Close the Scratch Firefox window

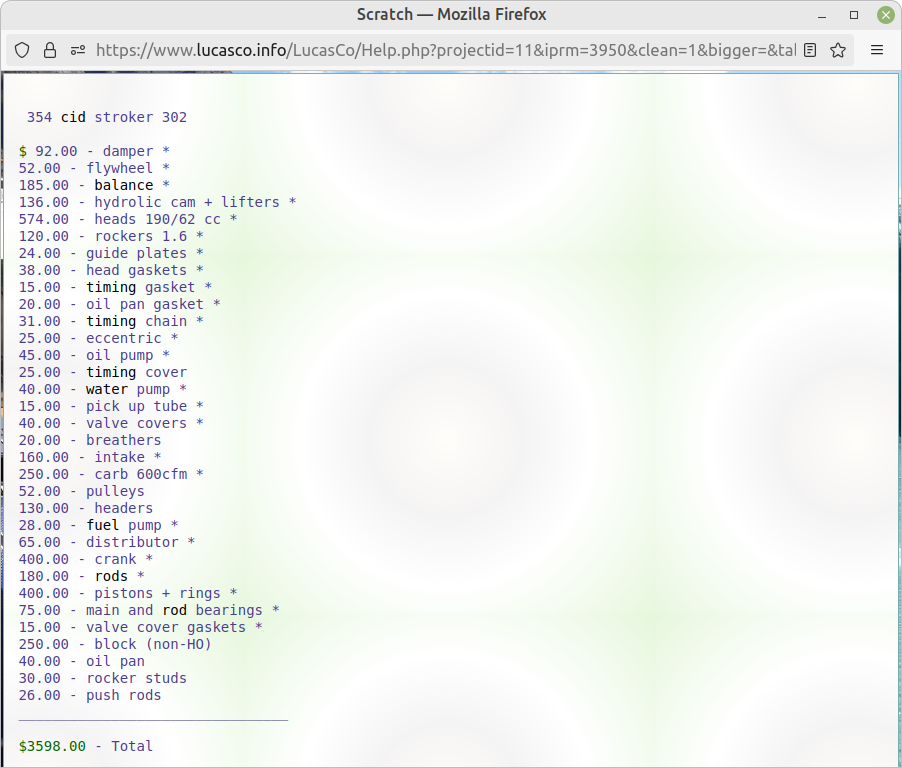click(x=885, y=15)
